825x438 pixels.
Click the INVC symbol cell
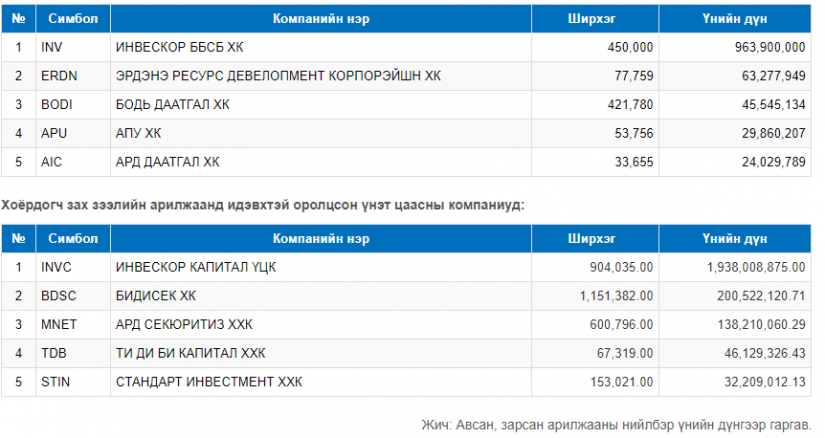(73, 267)
